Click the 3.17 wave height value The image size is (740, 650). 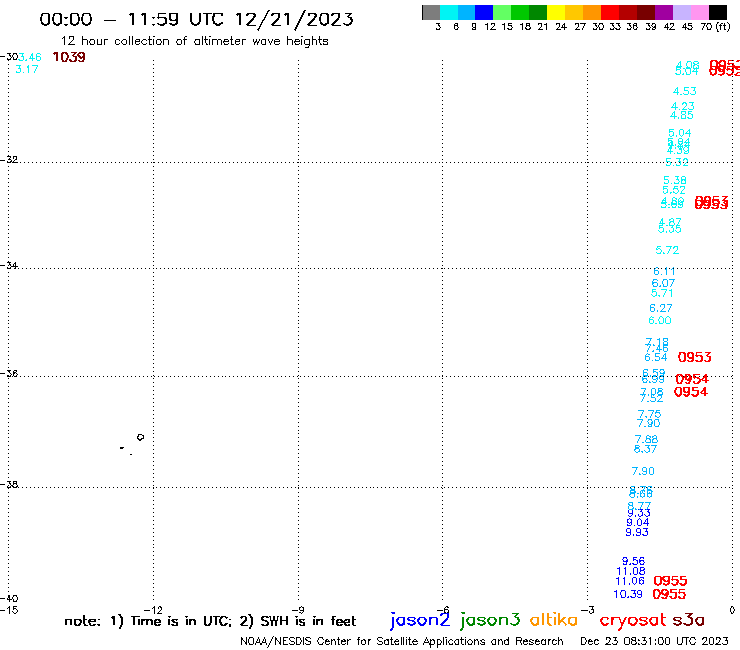pos(27,69)
